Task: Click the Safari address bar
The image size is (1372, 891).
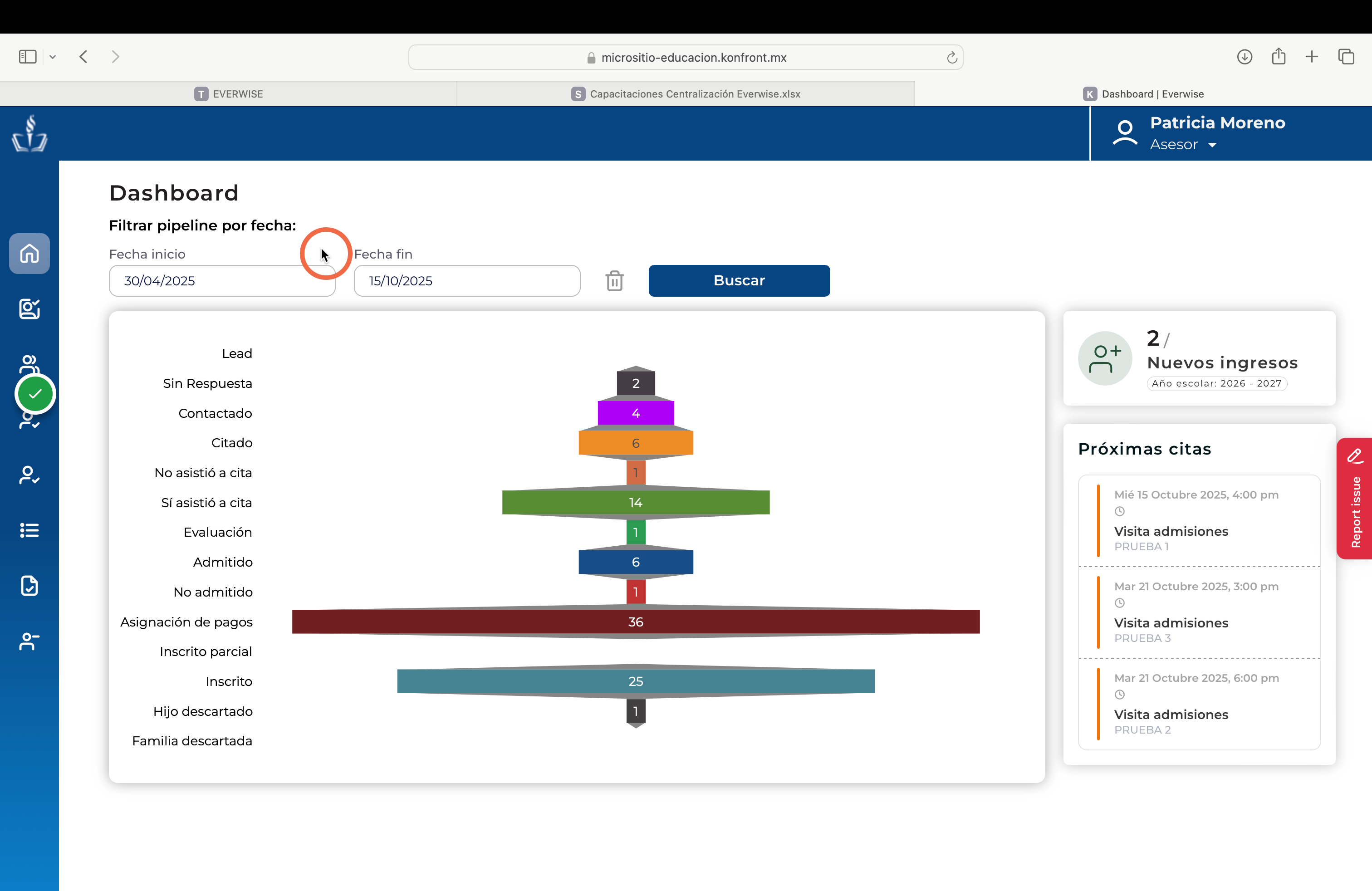Action: (x=686, y=57)
